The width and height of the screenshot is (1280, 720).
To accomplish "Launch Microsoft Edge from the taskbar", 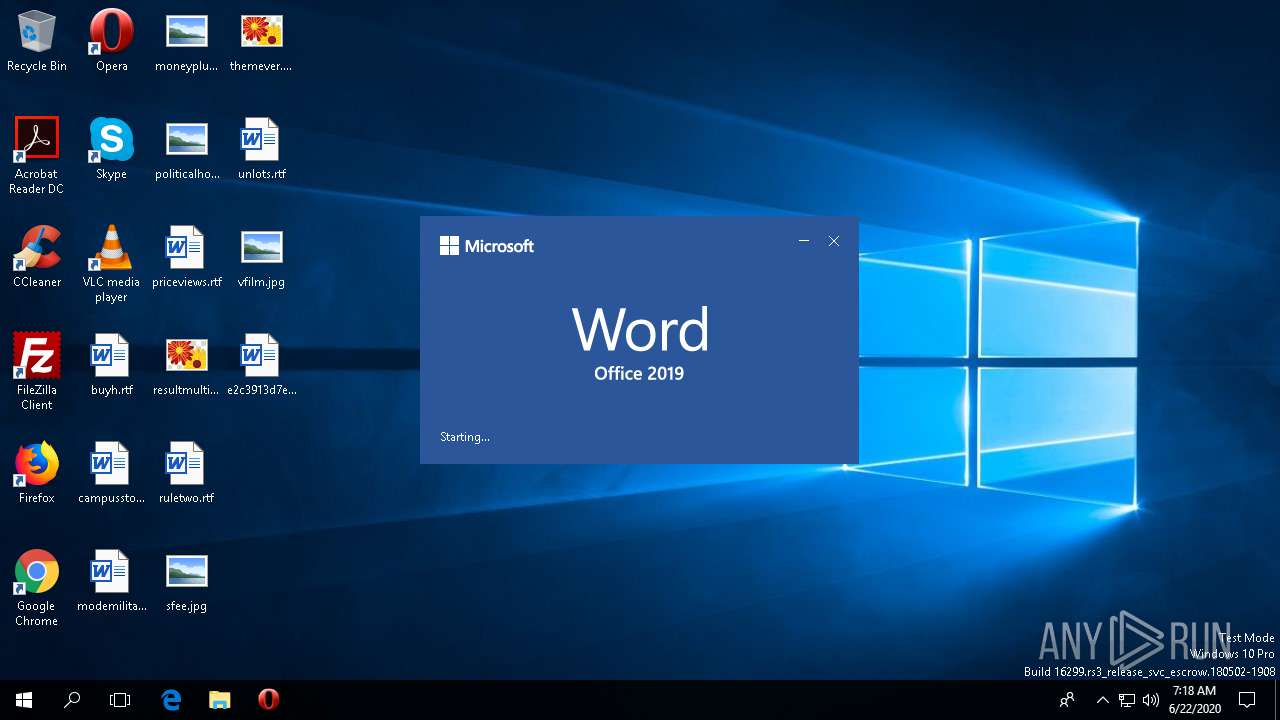I will (171, 700).
